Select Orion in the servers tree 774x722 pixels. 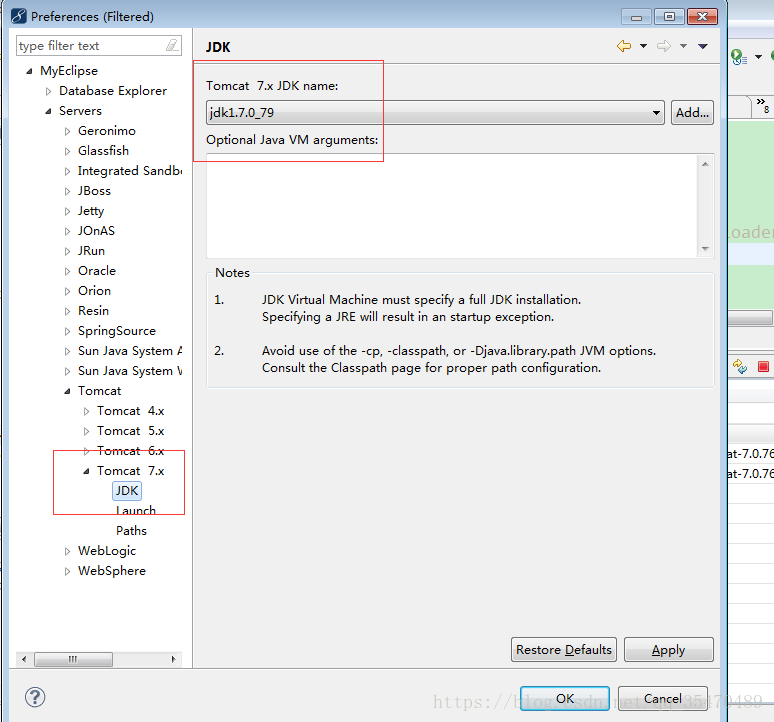click(x=94, y=291)
